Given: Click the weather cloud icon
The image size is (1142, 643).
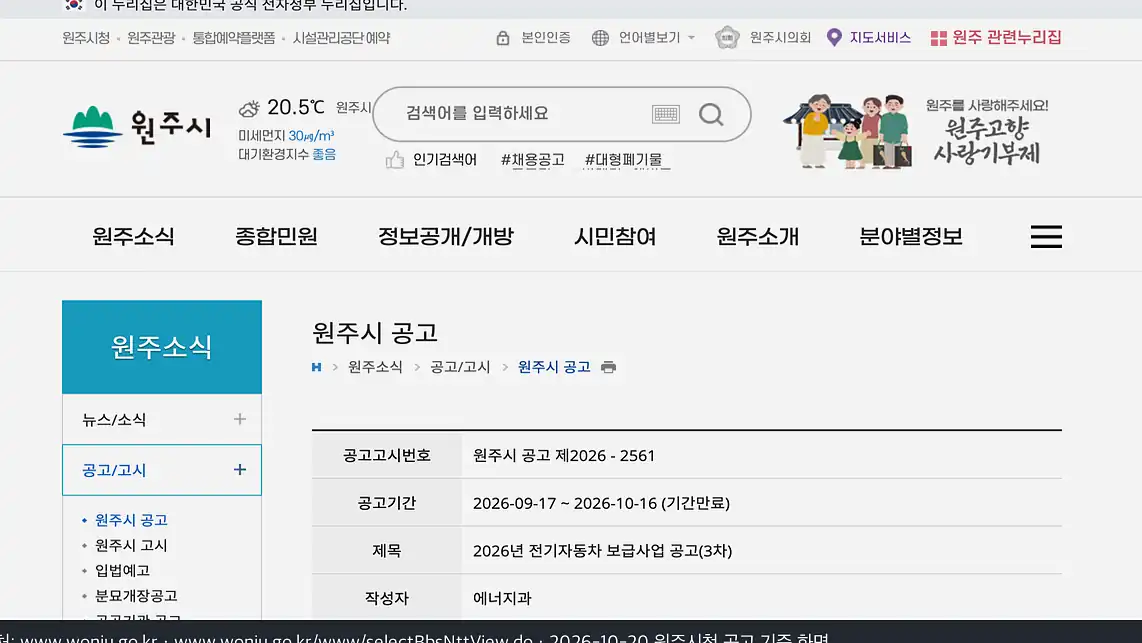Looking at the screenshot, I should point(249,109).
